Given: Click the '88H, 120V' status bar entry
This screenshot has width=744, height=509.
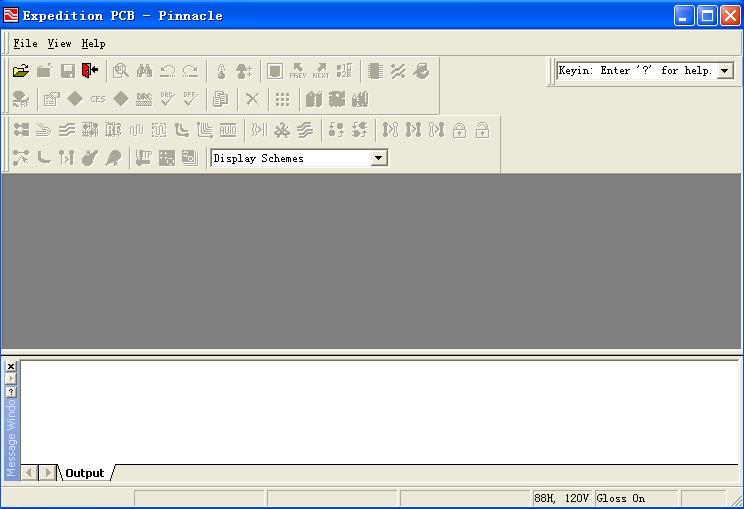Looking at the screenshot, I should click(562, 498).
